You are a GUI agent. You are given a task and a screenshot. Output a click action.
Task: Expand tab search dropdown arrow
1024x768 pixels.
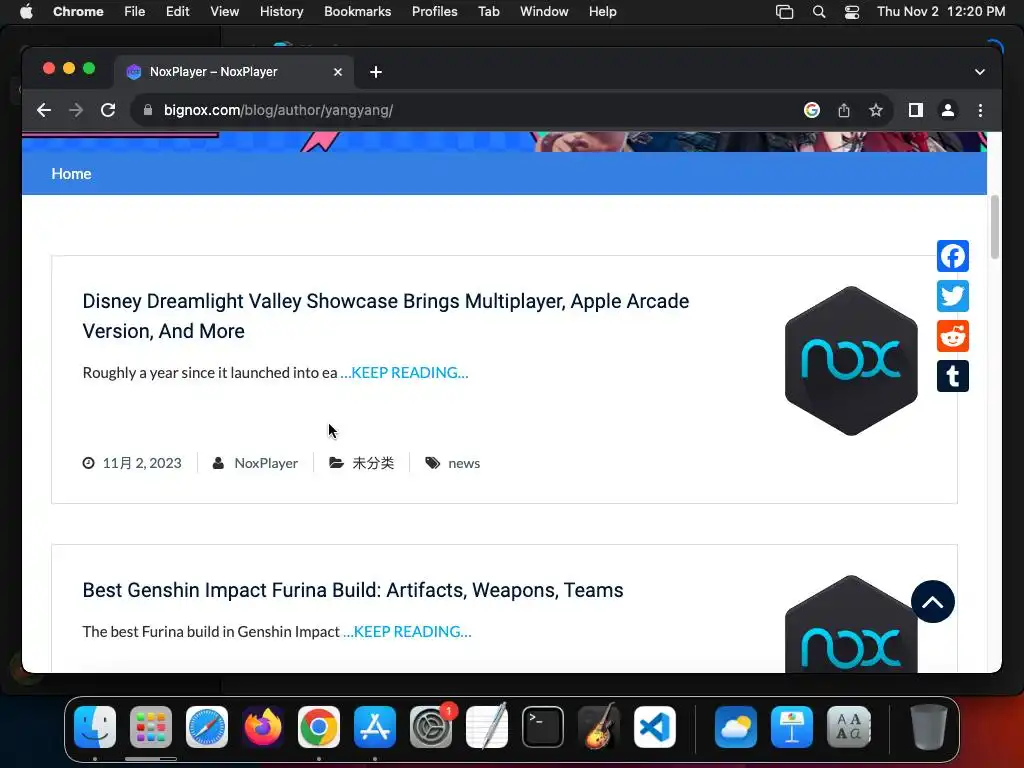(x=980, y=72)
